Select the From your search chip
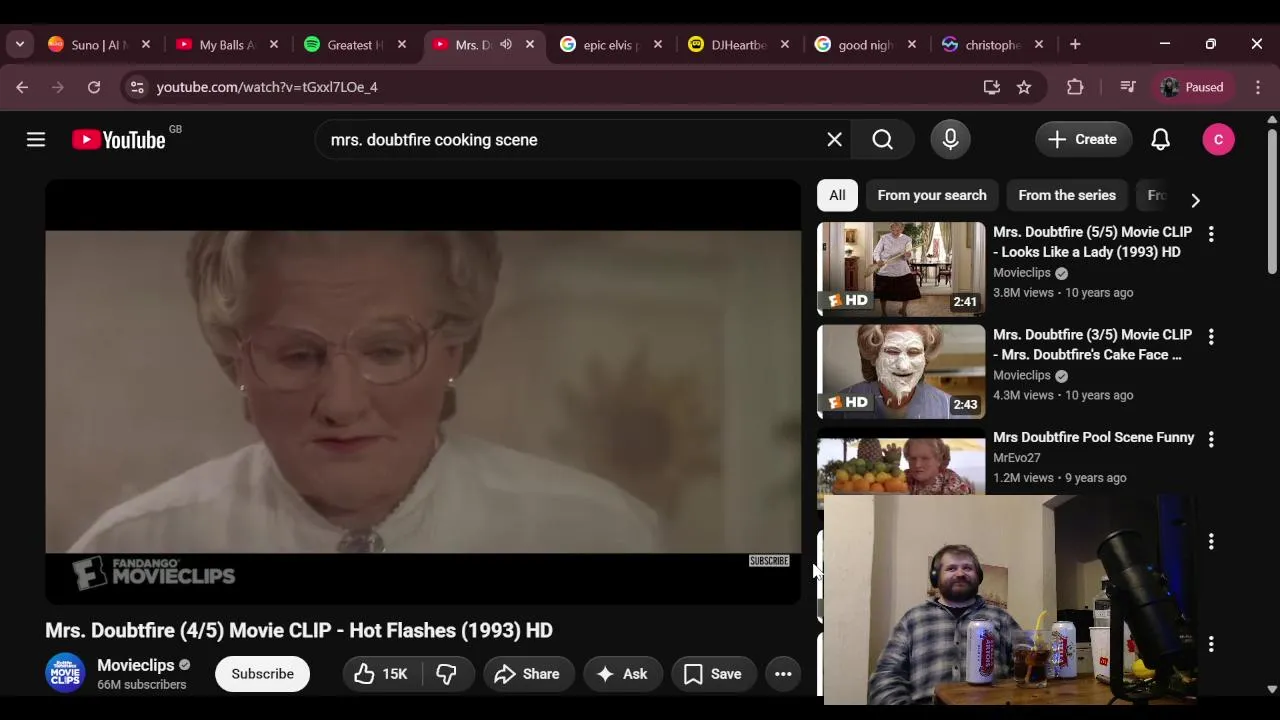 932,195
